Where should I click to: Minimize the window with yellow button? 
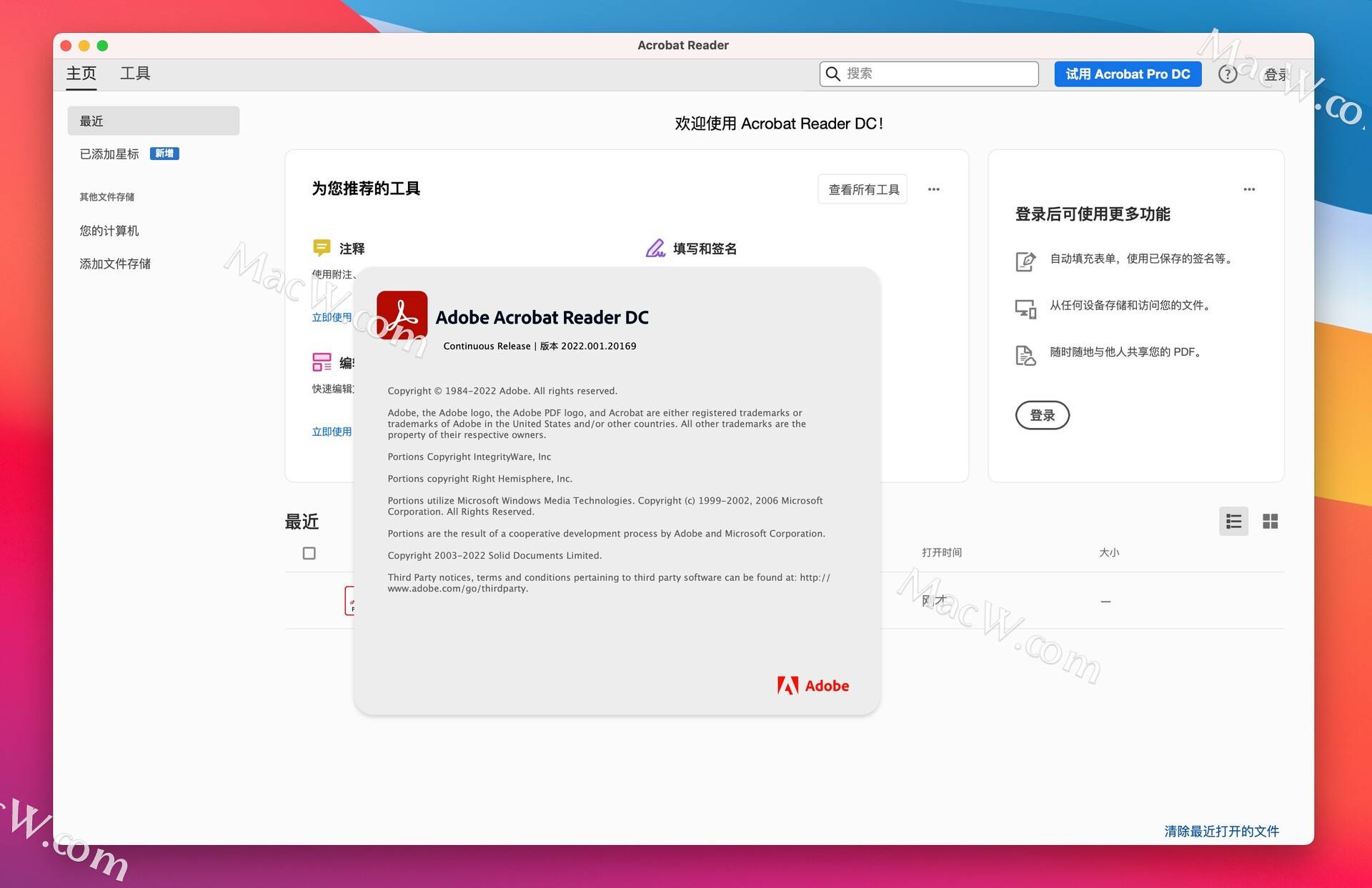(x=84, y=46)
